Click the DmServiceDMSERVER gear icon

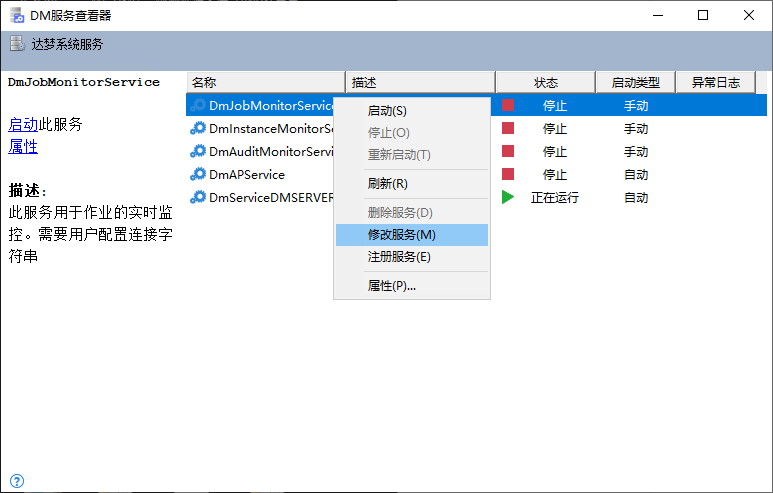(x=198, y=197)
